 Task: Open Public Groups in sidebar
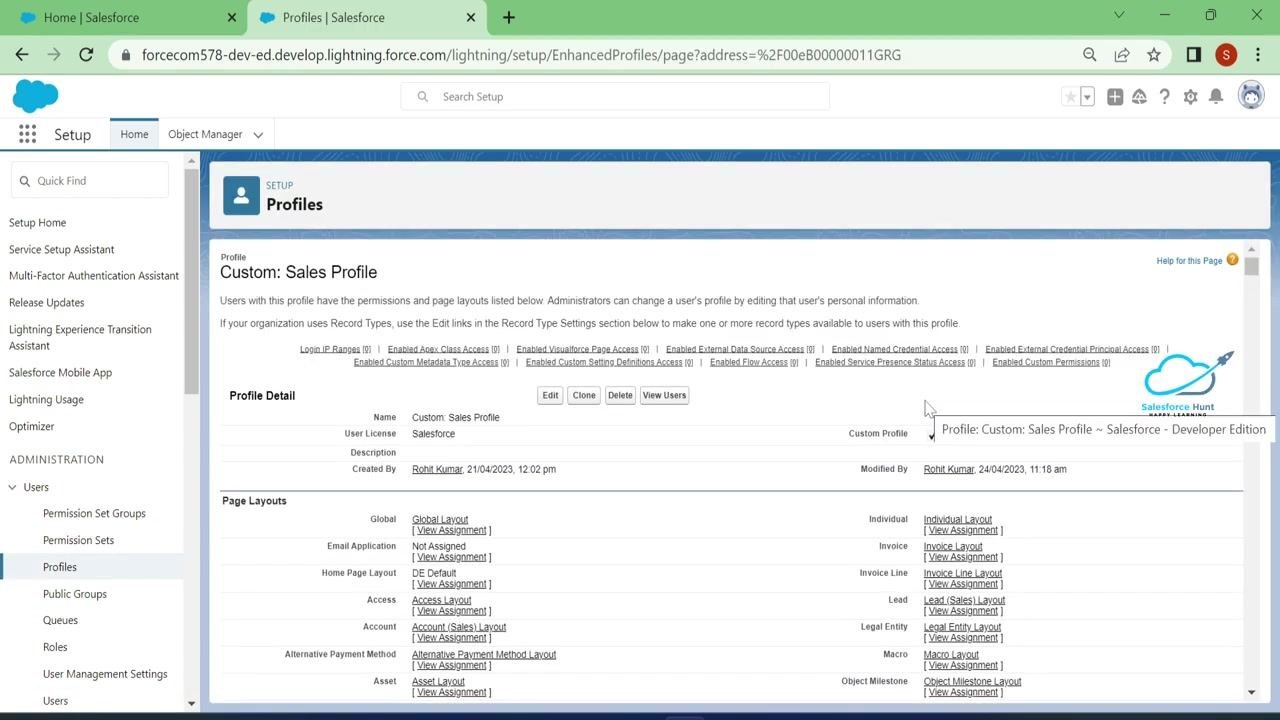pyautogui.click(x=75, y=594)
